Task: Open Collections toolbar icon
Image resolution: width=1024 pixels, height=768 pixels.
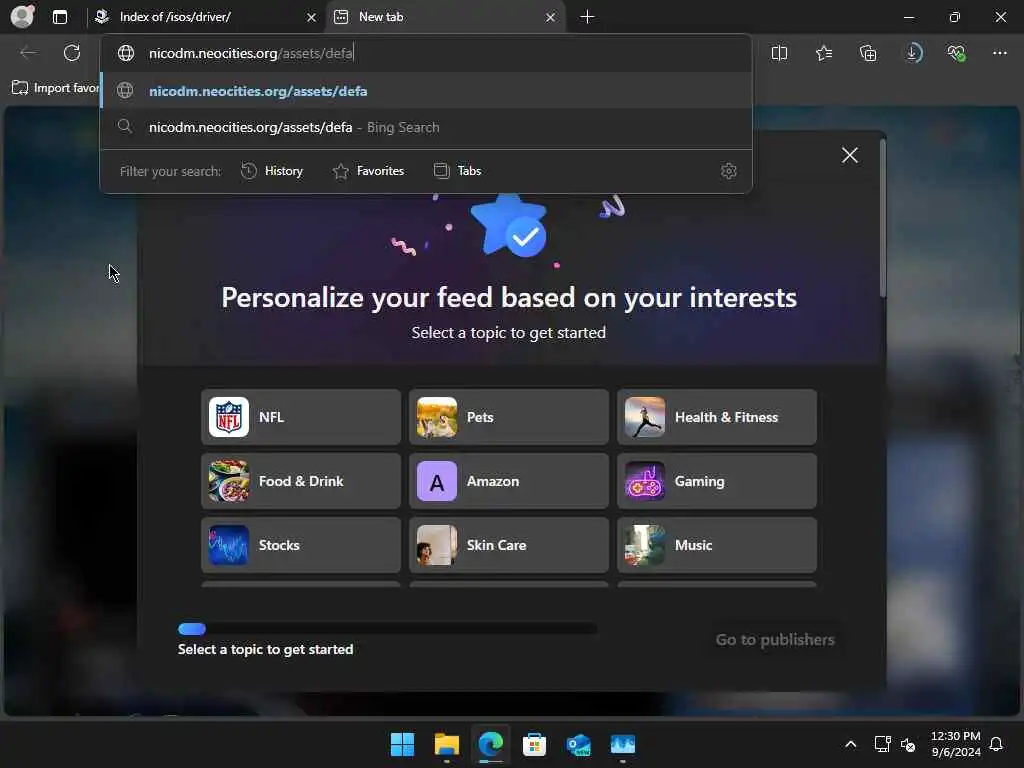Action: 868,53
